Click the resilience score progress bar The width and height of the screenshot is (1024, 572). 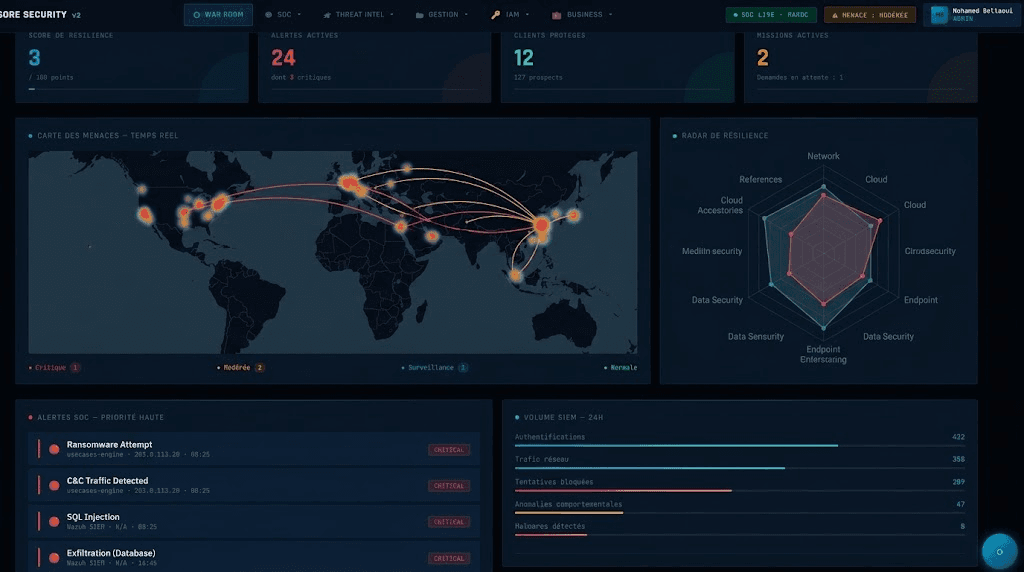pyautogui.click(x=132, y=89)
